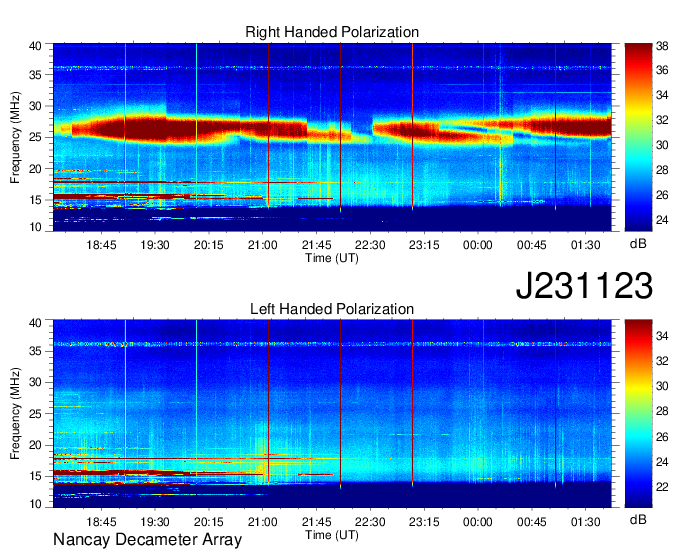Click the "01:30" tick under the Left Handed plot
This screenshot has height=552, width=680.
point(585,522)
